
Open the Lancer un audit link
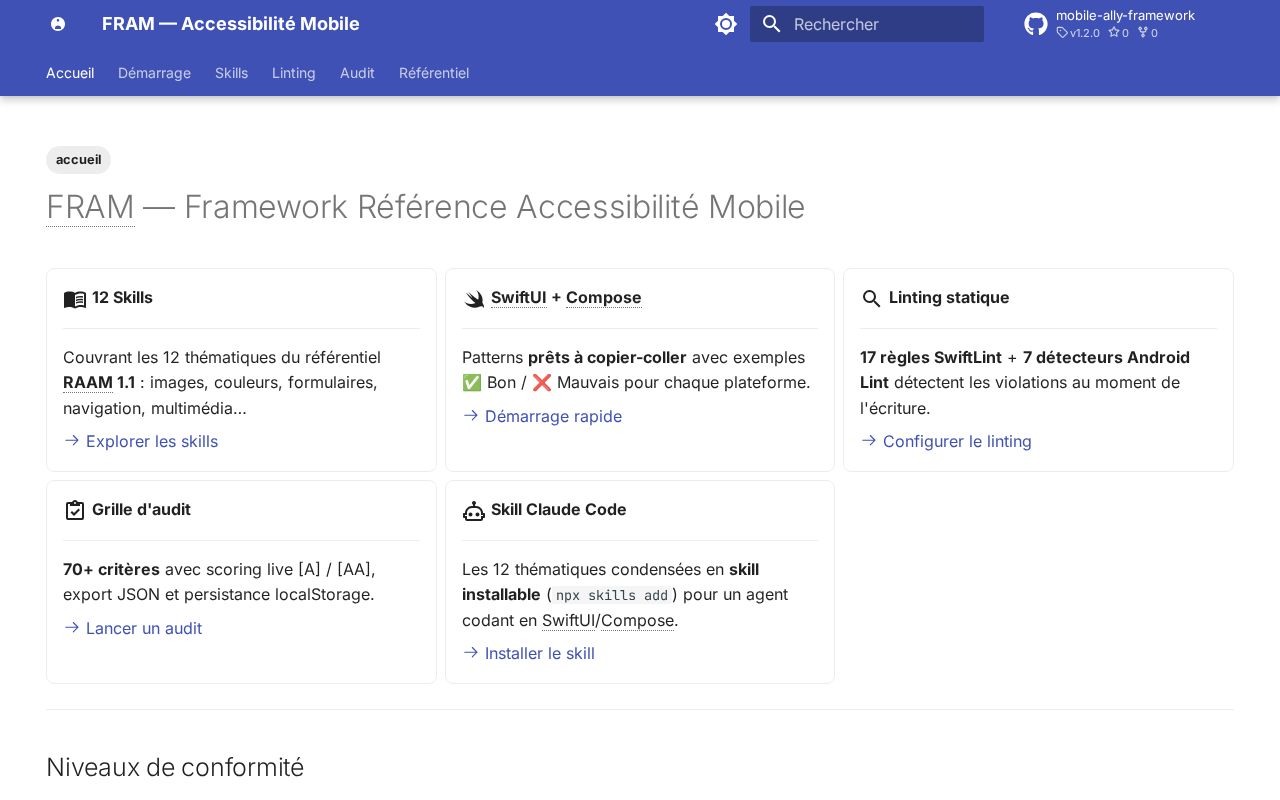point(144,628)
